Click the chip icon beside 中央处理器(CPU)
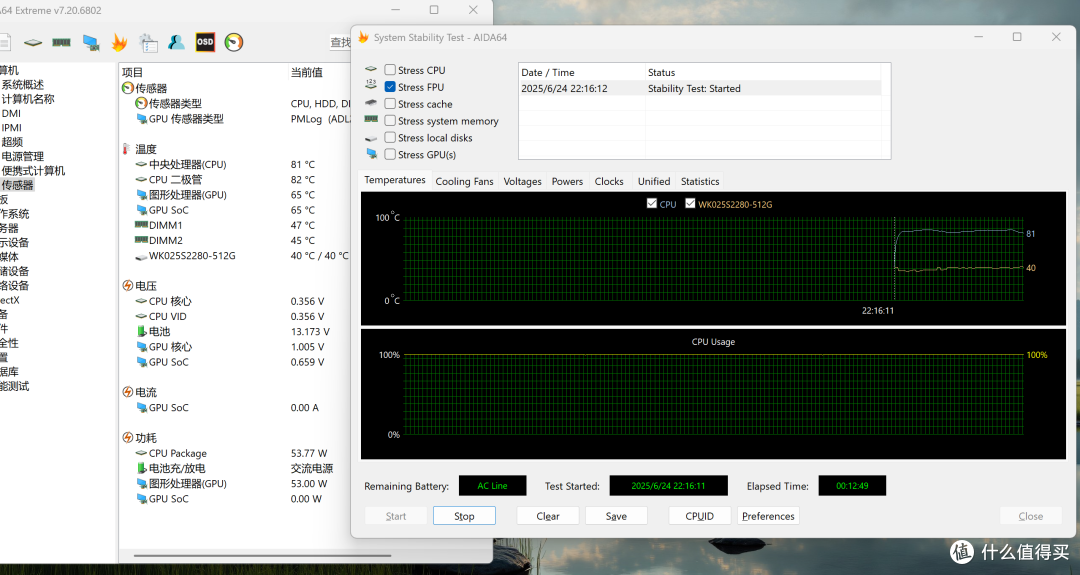 [141, 164]
